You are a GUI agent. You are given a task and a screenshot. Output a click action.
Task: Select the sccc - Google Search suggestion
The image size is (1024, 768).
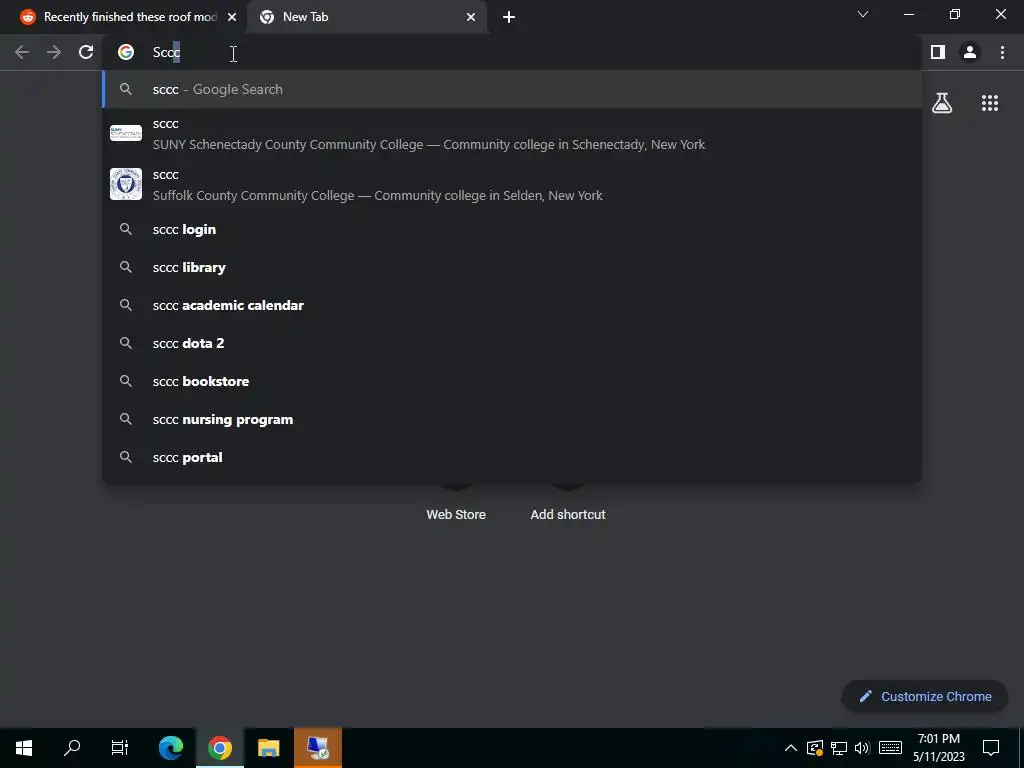click(x=512, y=89)
